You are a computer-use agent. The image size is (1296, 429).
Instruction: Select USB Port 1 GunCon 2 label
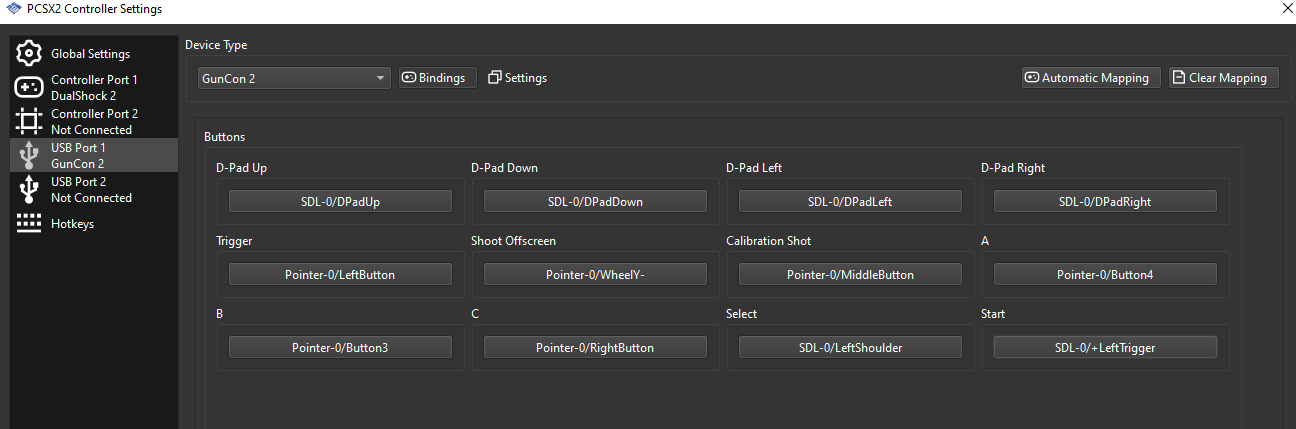78,156
